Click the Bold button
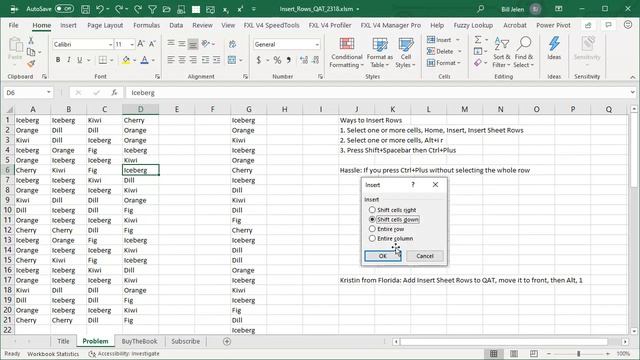This screenshot has height=360, width=640. (x=58, y=60)
